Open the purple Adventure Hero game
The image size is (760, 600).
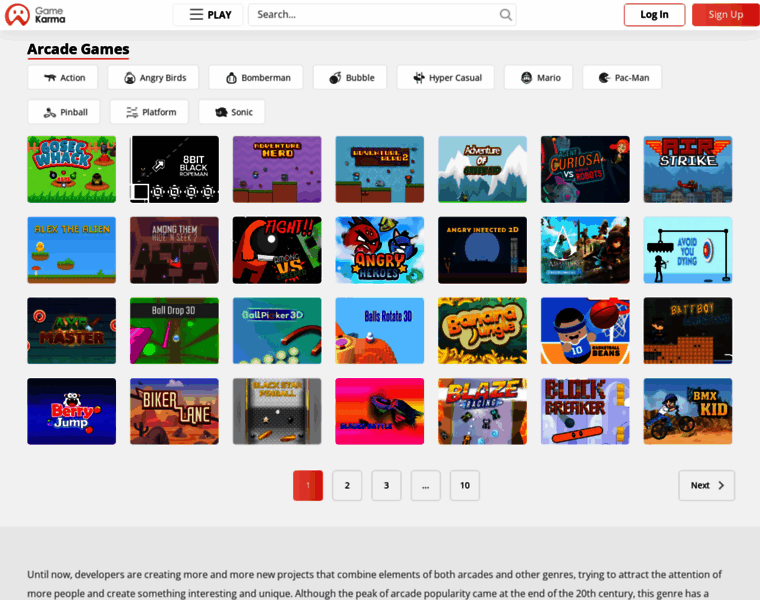[x=277, y=169]
